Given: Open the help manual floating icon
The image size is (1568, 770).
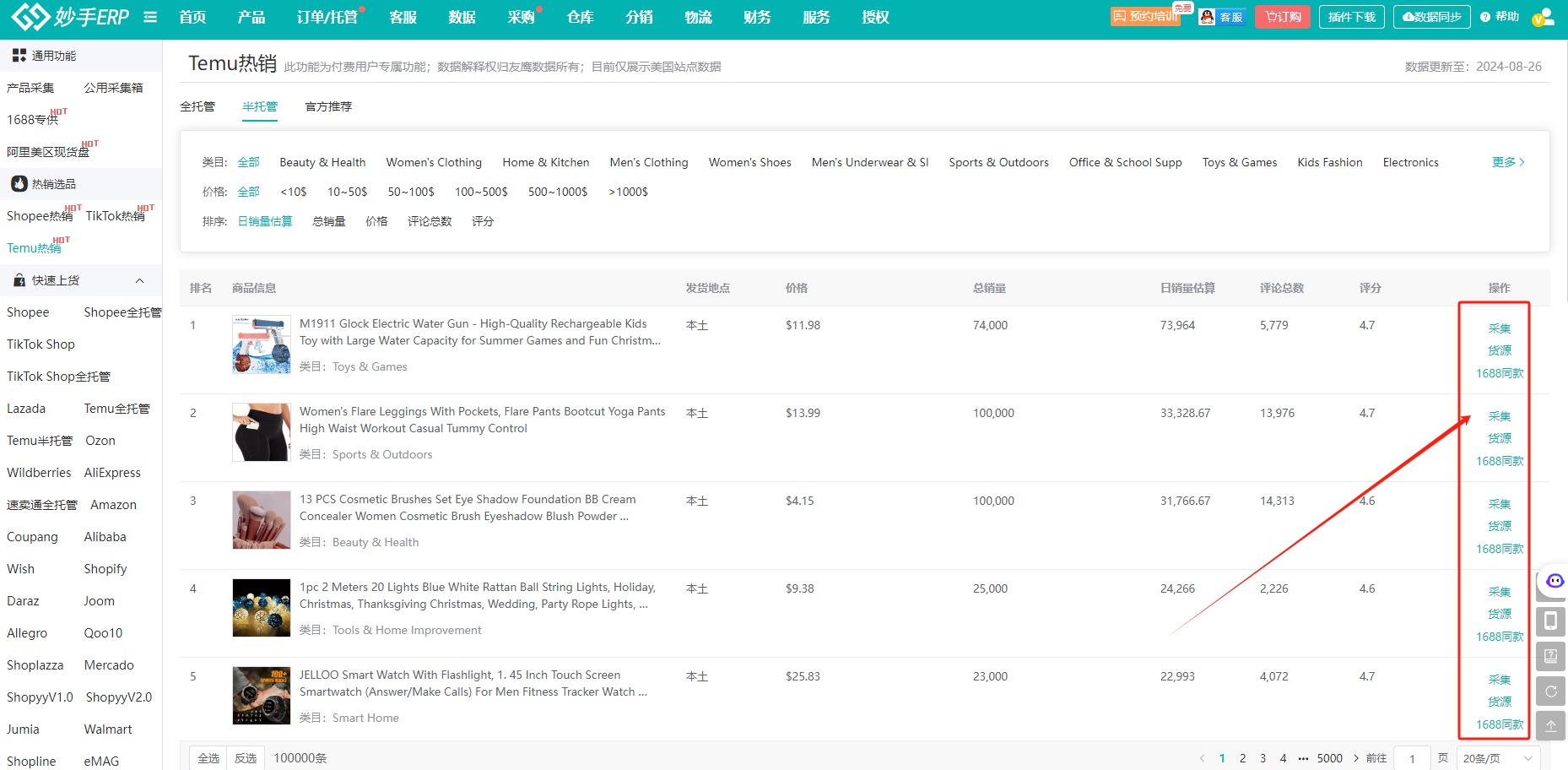Looking at the screenshot, I should (1550, 656).
